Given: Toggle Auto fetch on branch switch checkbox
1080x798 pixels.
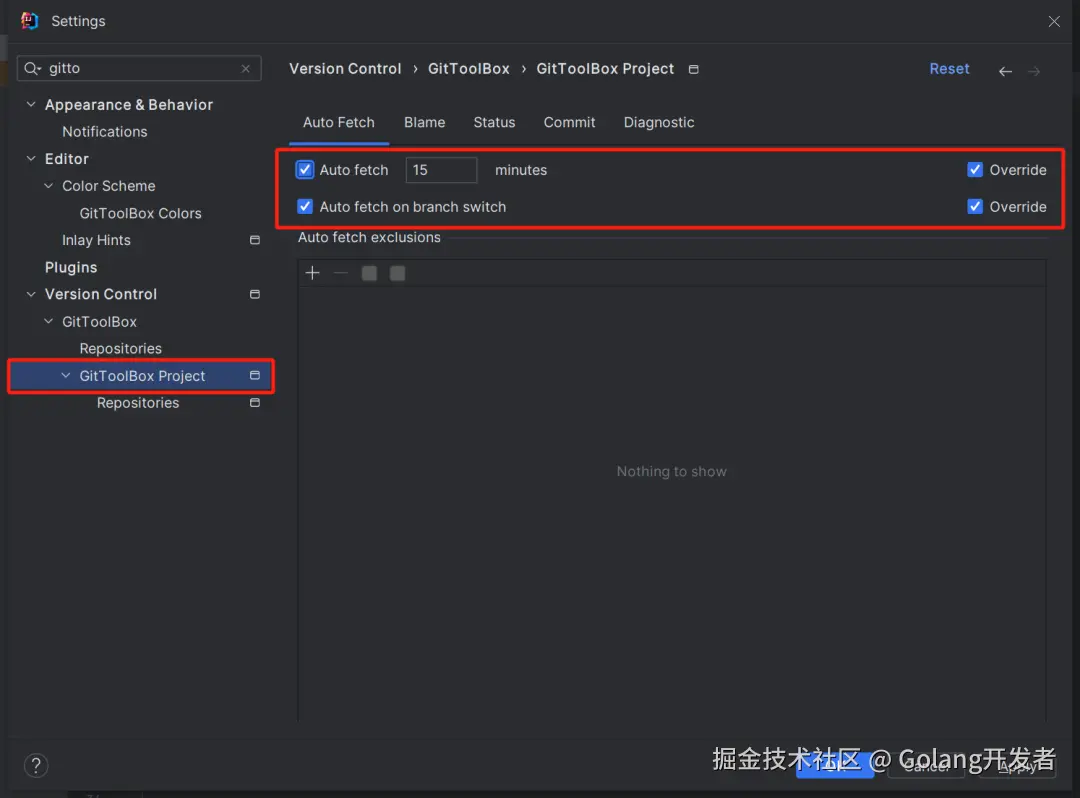Looking at the screenshot, I should [304, 207].
